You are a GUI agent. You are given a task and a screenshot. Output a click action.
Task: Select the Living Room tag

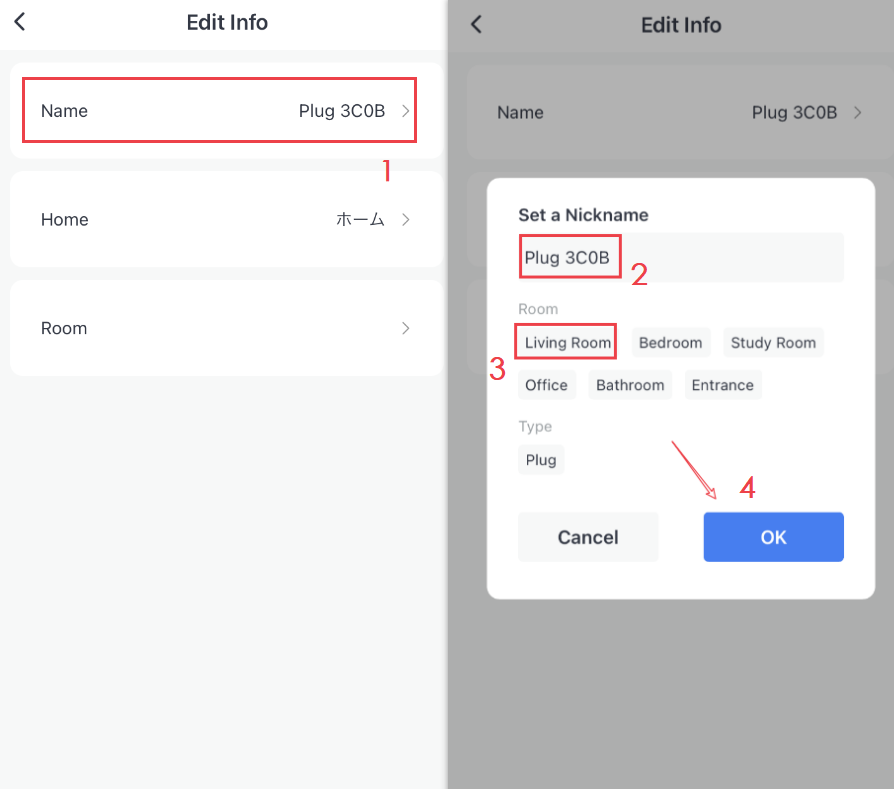(567, 343)
